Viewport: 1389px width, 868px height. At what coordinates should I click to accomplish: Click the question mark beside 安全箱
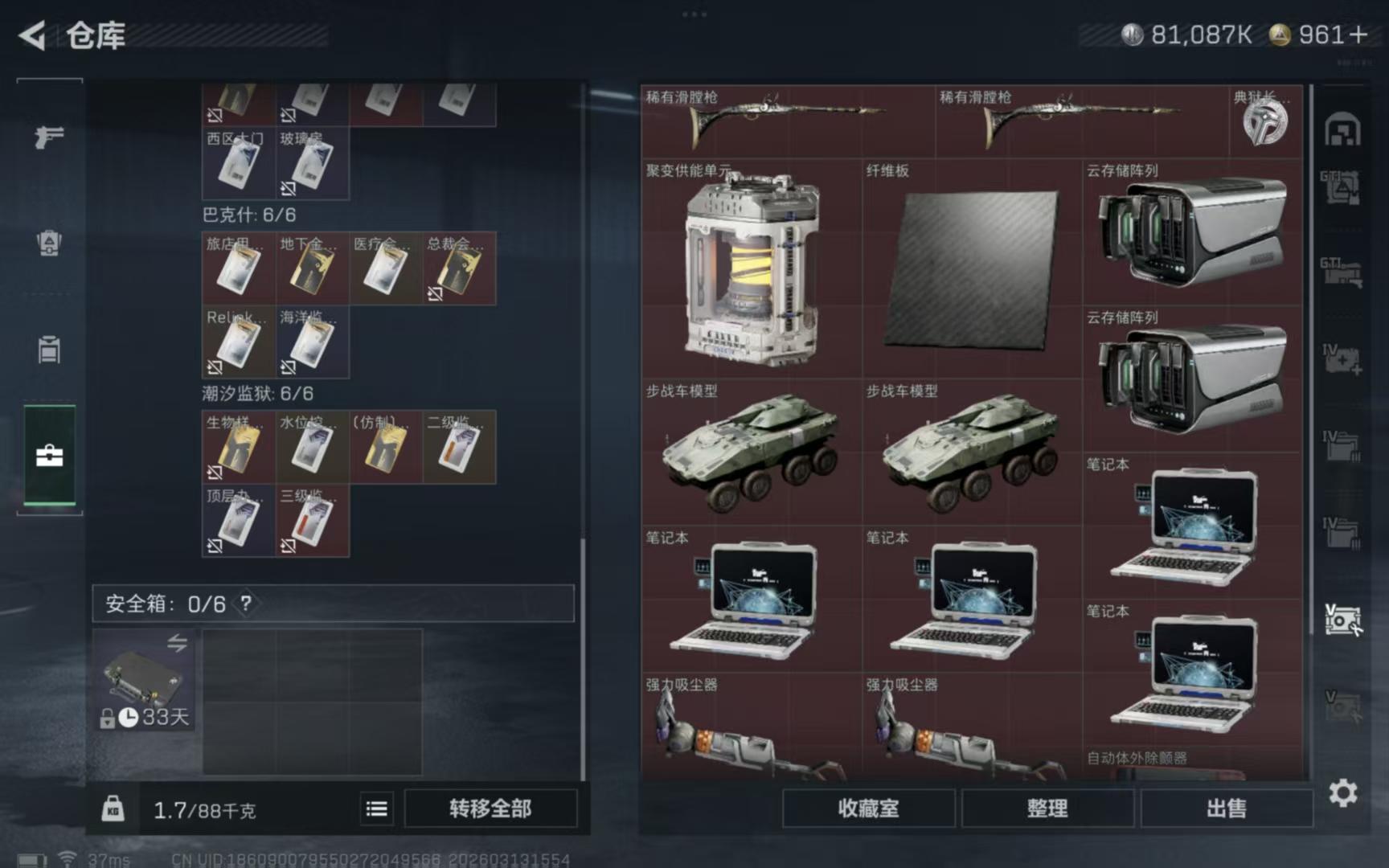tap(246, 604)
